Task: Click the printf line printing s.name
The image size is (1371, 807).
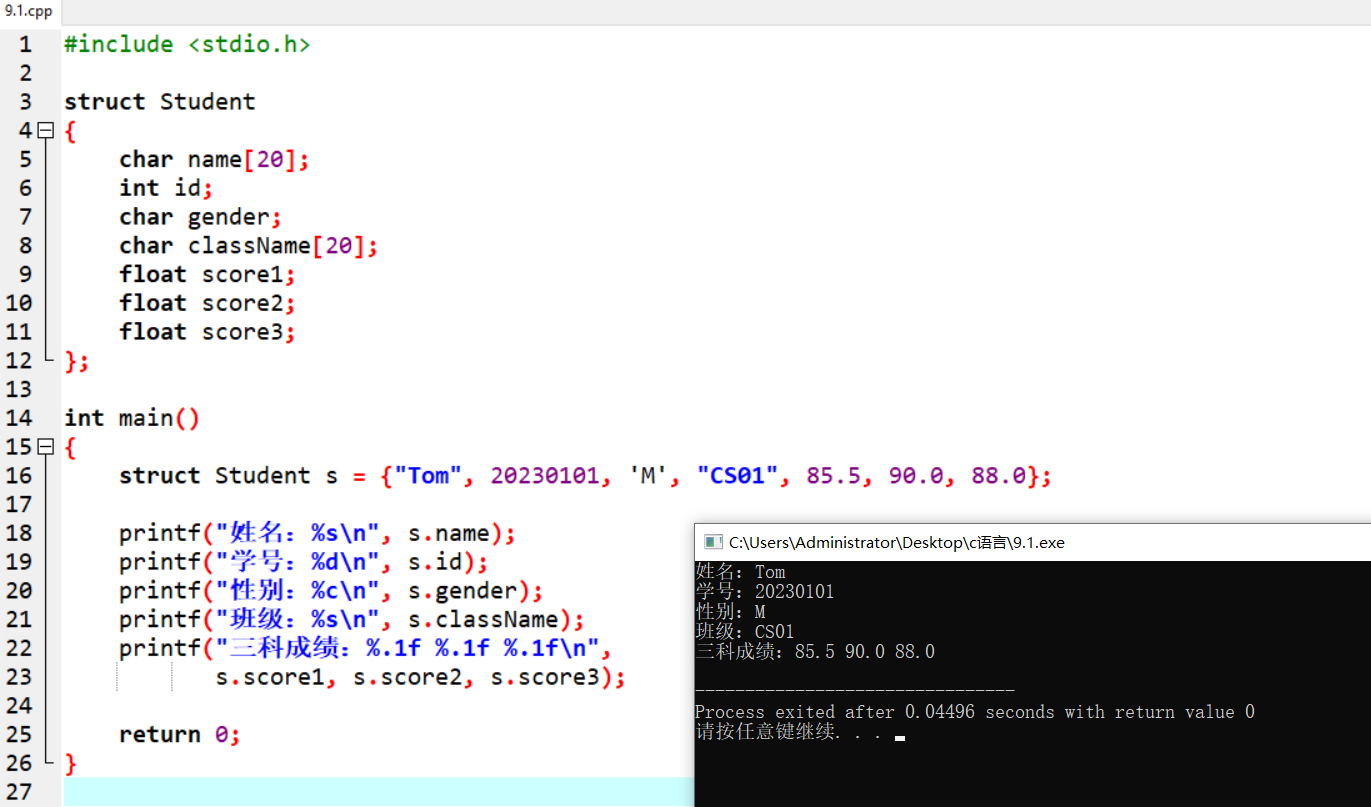Action: point(318,533)
